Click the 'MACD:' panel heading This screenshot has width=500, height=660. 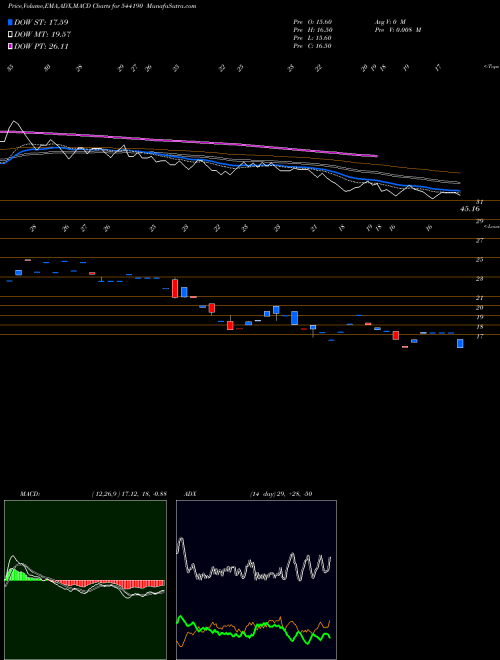(30, 494)
